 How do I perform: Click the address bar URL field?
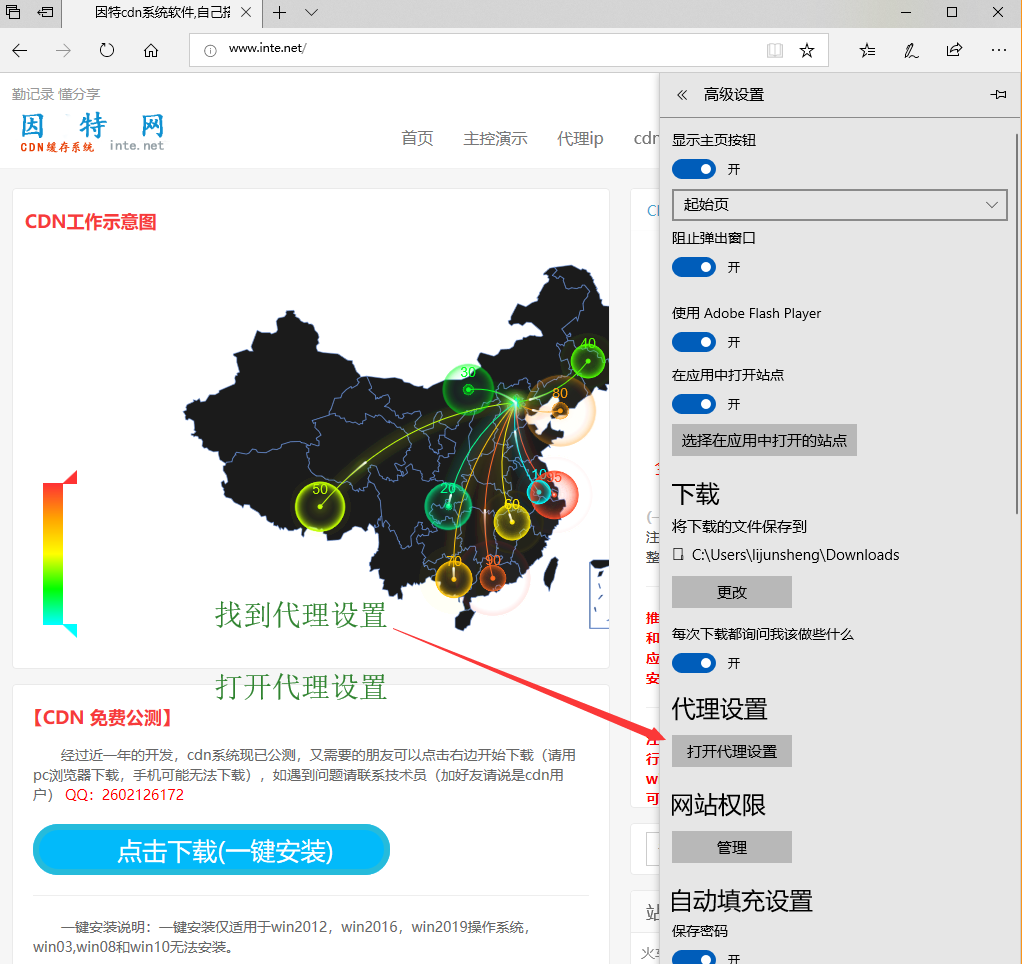click(480, 49)
